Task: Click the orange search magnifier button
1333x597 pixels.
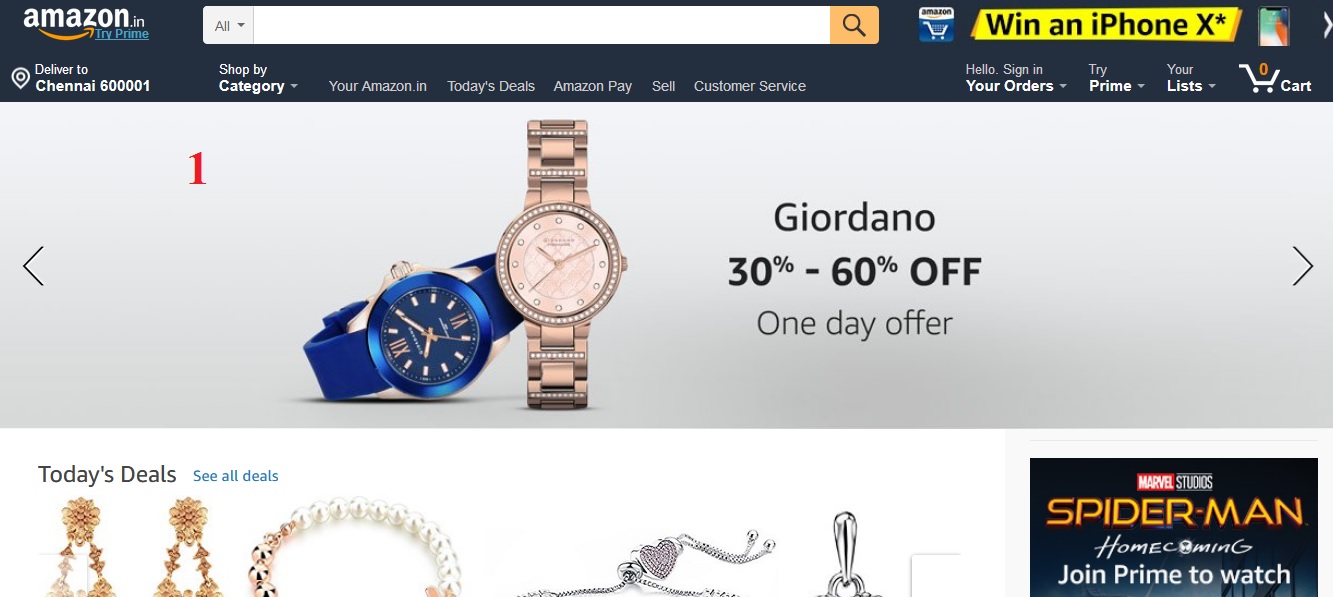Action: click(x=854, y=25)
